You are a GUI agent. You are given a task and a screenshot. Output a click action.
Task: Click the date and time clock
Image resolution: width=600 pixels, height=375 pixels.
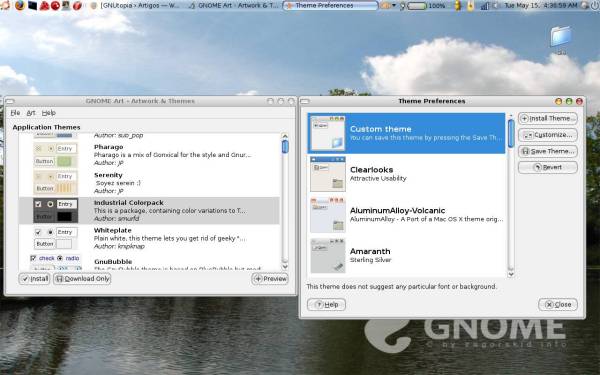tap(541, 6)
